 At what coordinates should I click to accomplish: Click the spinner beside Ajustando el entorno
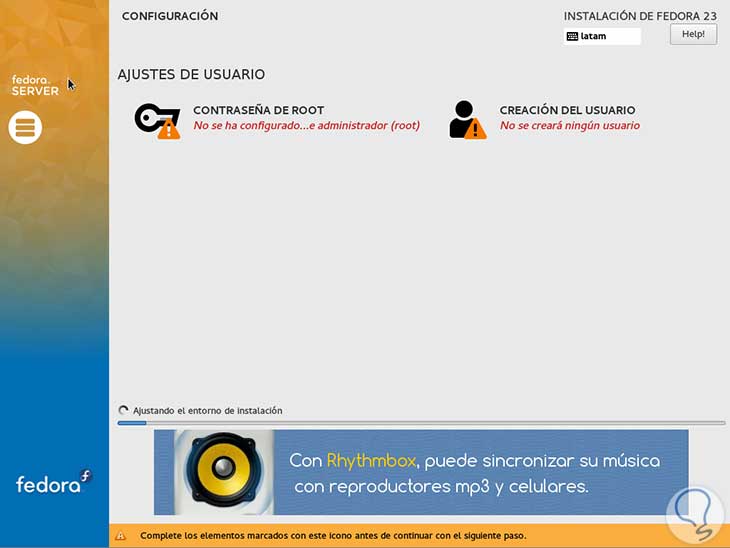(x=123, y=410)
